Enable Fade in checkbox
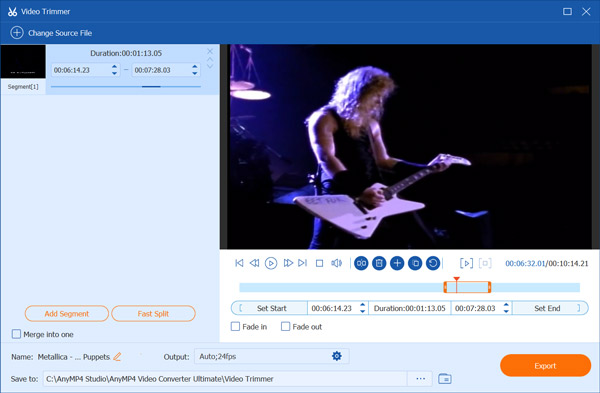Viewport: 600px width, 393px height. point(235,326)
